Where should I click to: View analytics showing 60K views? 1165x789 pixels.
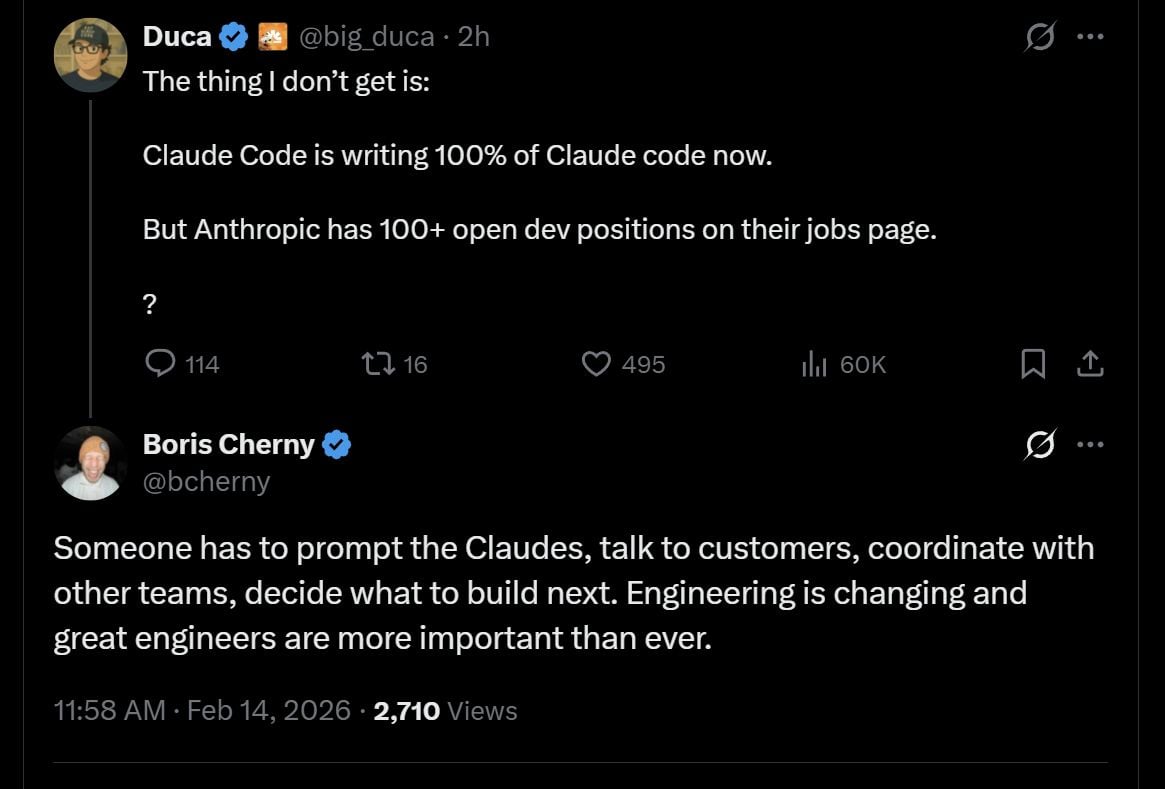[x=813, y=364]
